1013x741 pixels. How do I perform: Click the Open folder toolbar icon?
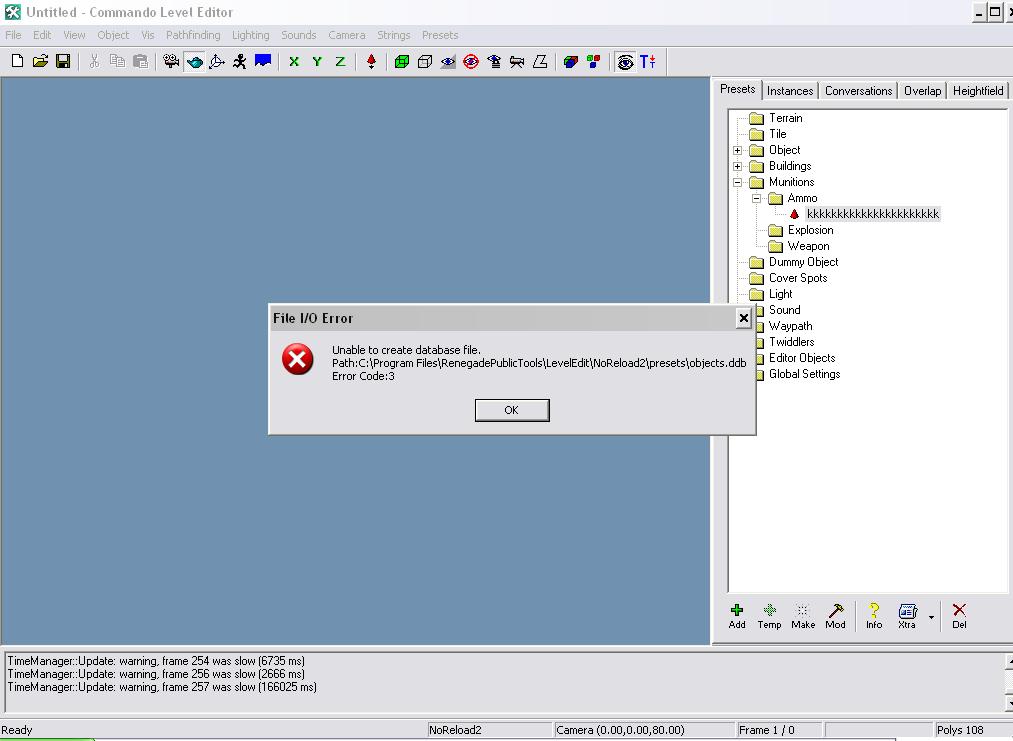tap(40, 61)
